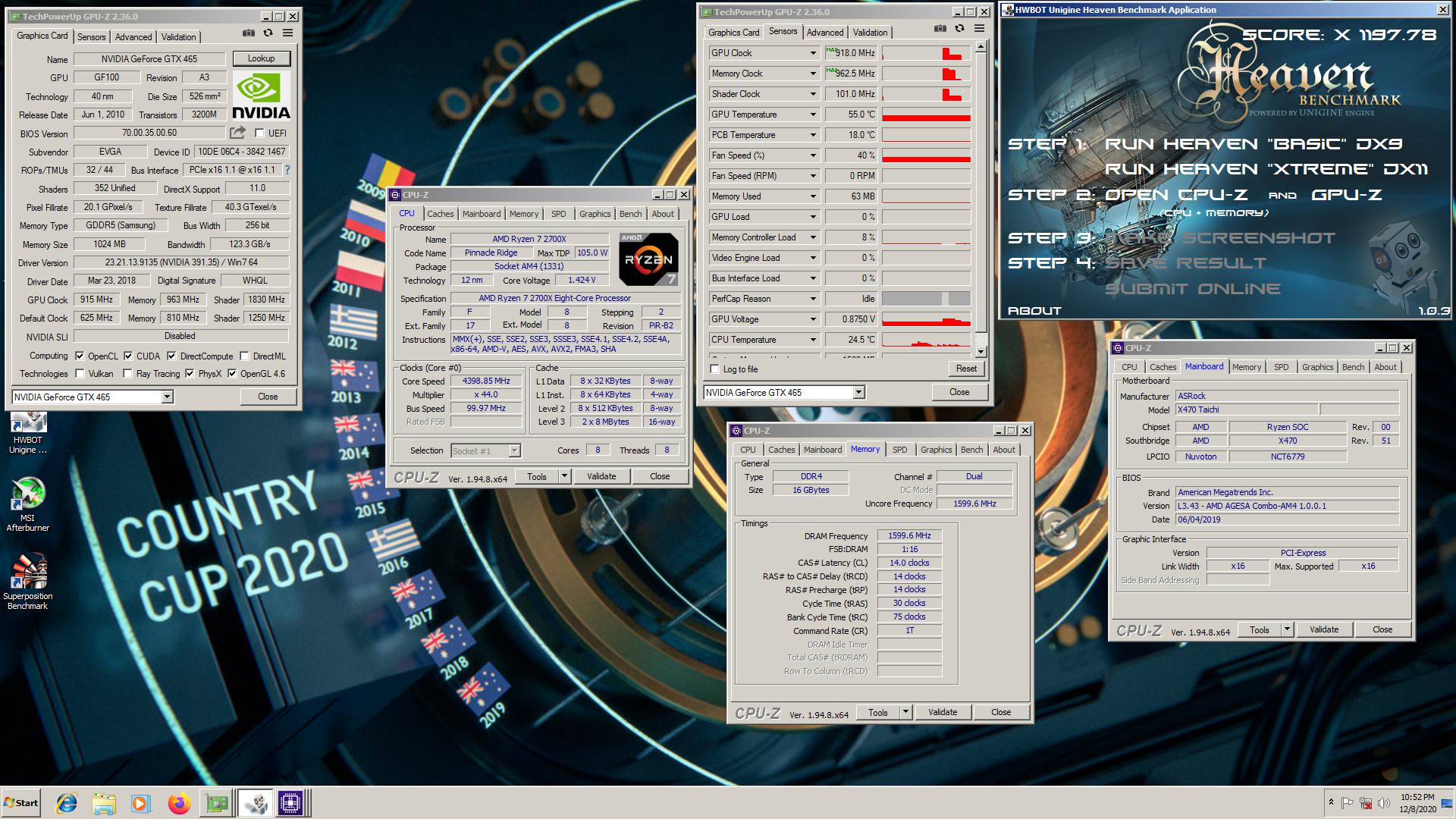Open Tools dropdown arrow in CPU-Z Mainboard window

[x=1287, y=629]
